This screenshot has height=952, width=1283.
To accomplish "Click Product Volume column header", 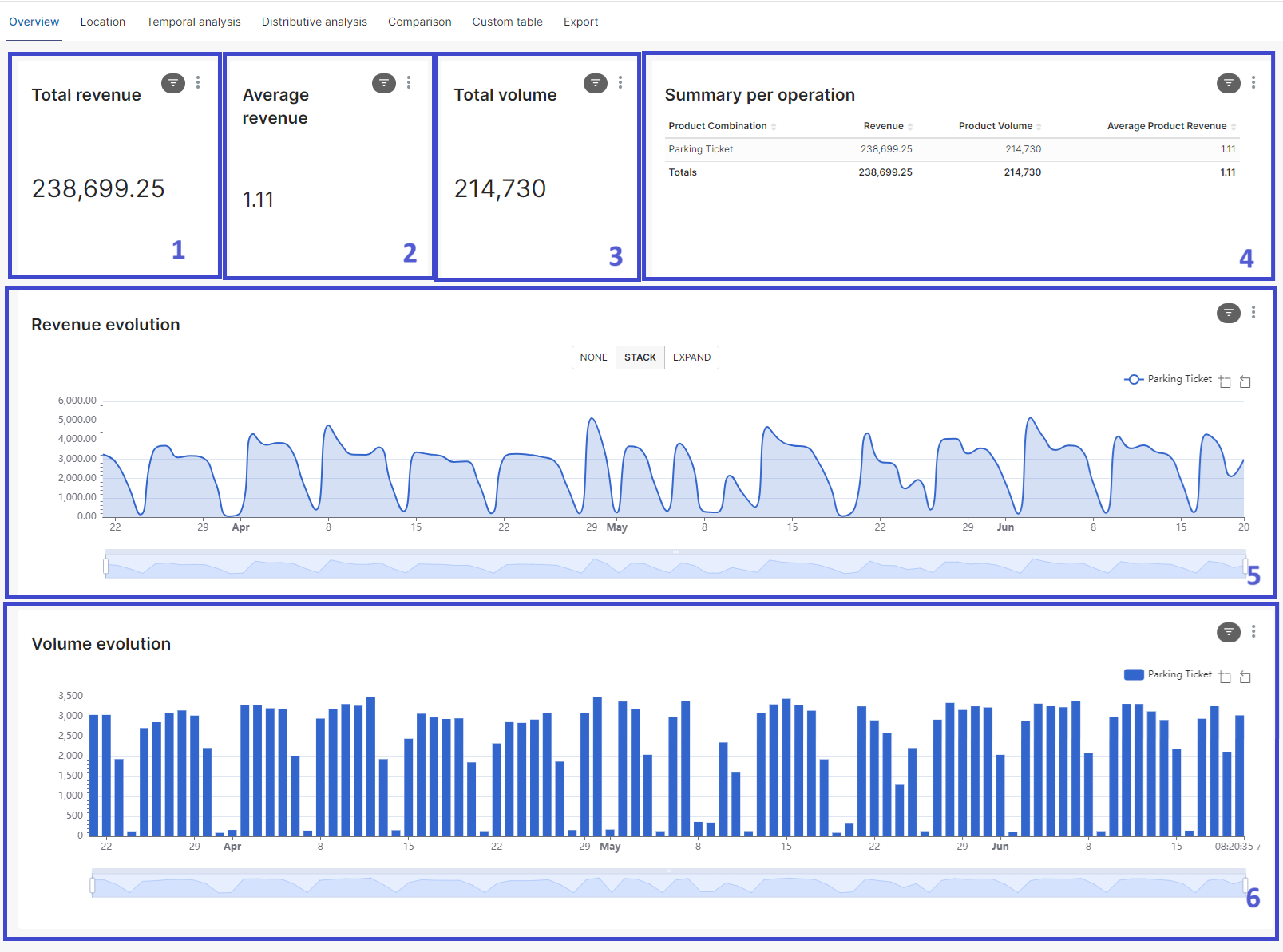I will pos(996,126).
